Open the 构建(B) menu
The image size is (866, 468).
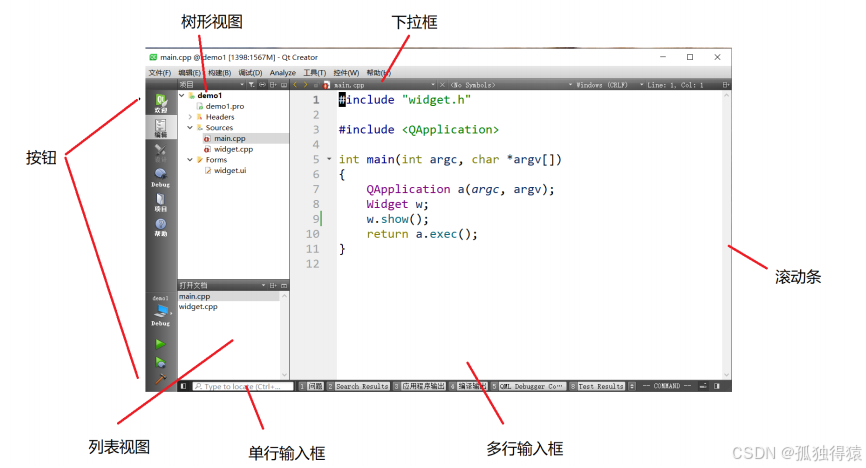pyautogui.click(x=219, y=72)
